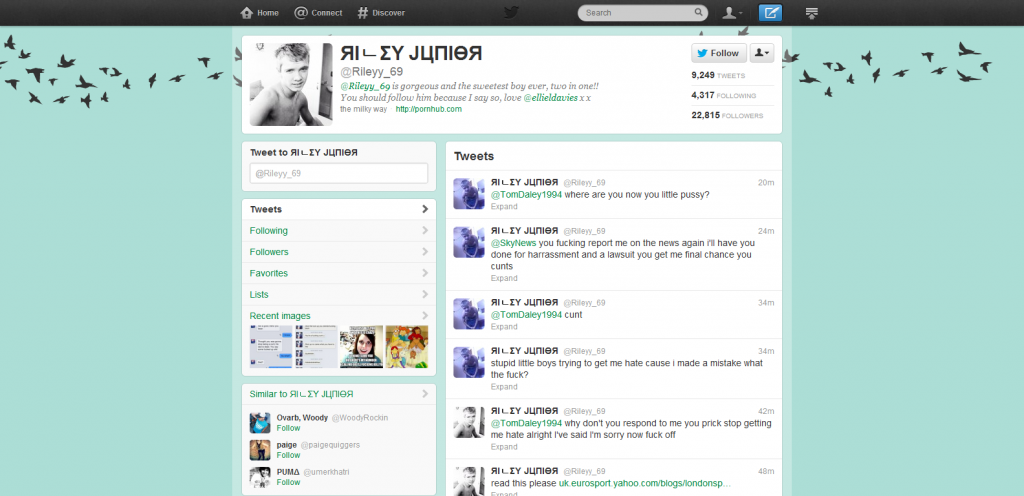Follow the Riley Junior profile
The width and height of the screenshot is (1024, 496).
(x=718, y=54)
